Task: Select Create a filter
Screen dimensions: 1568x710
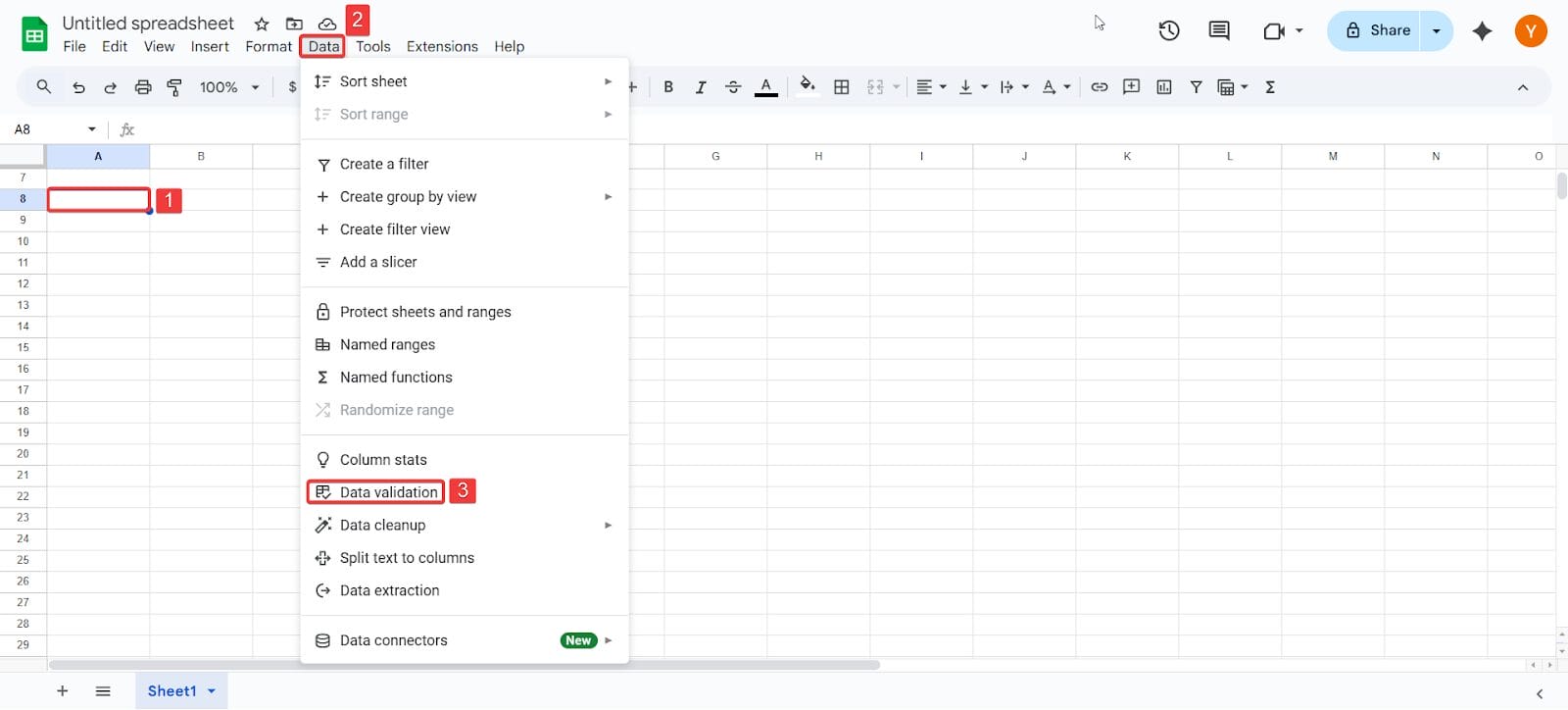Action: click(x=465, y=164)
